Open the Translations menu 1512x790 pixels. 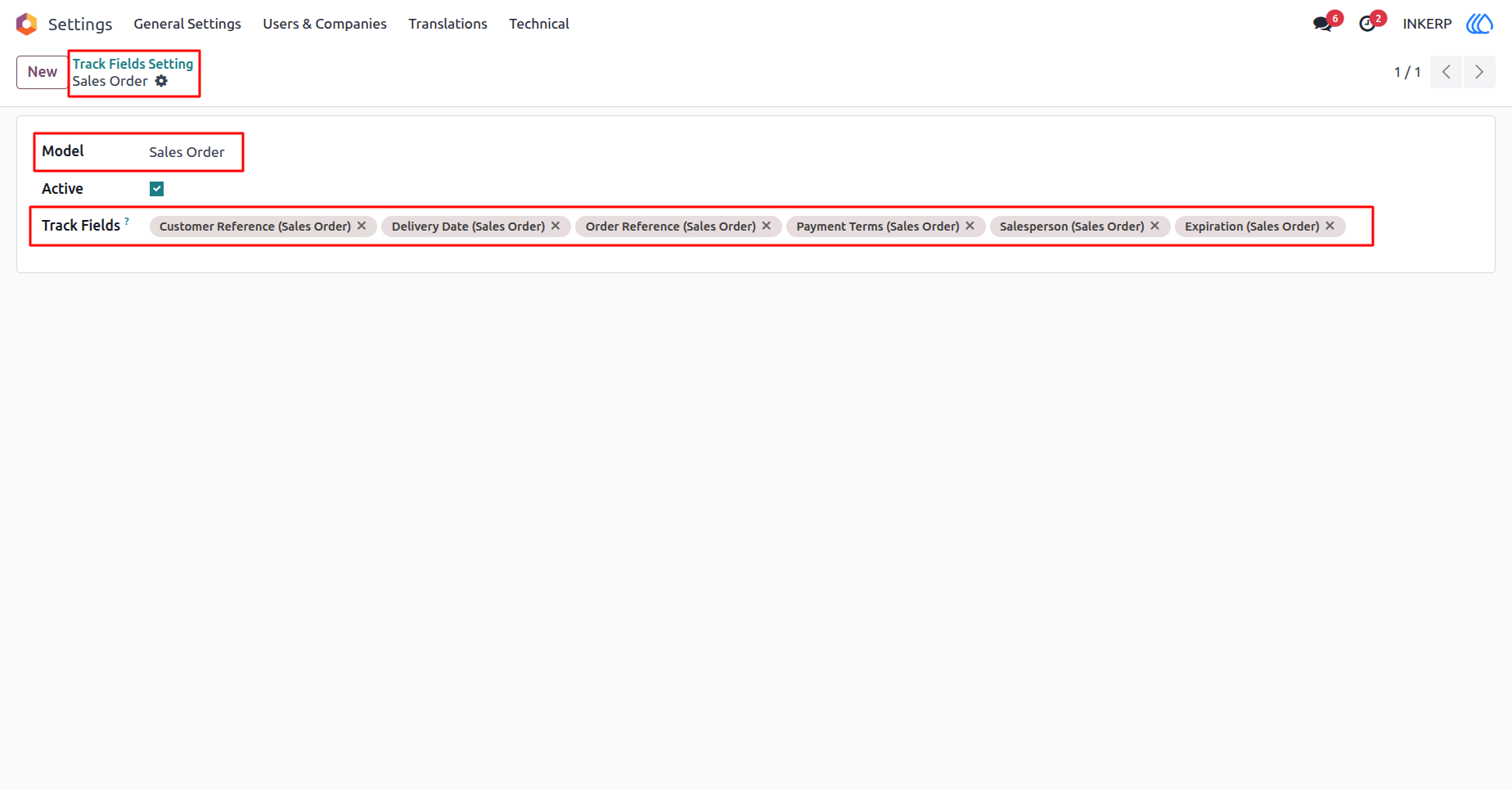click(448, 24)
